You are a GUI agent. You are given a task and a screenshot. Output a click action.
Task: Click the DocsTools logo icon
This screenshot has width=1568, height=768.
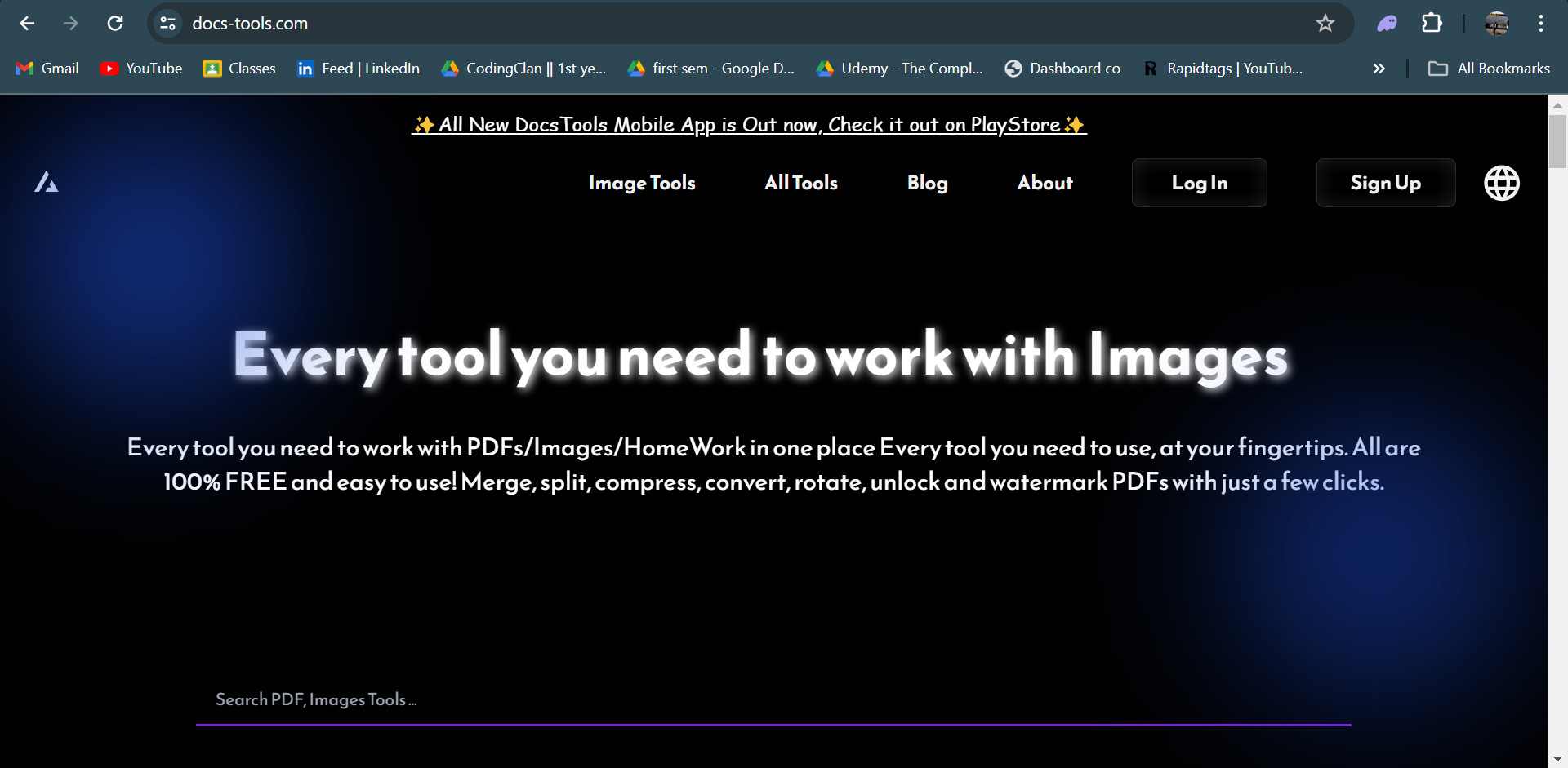tap(47, 182)
